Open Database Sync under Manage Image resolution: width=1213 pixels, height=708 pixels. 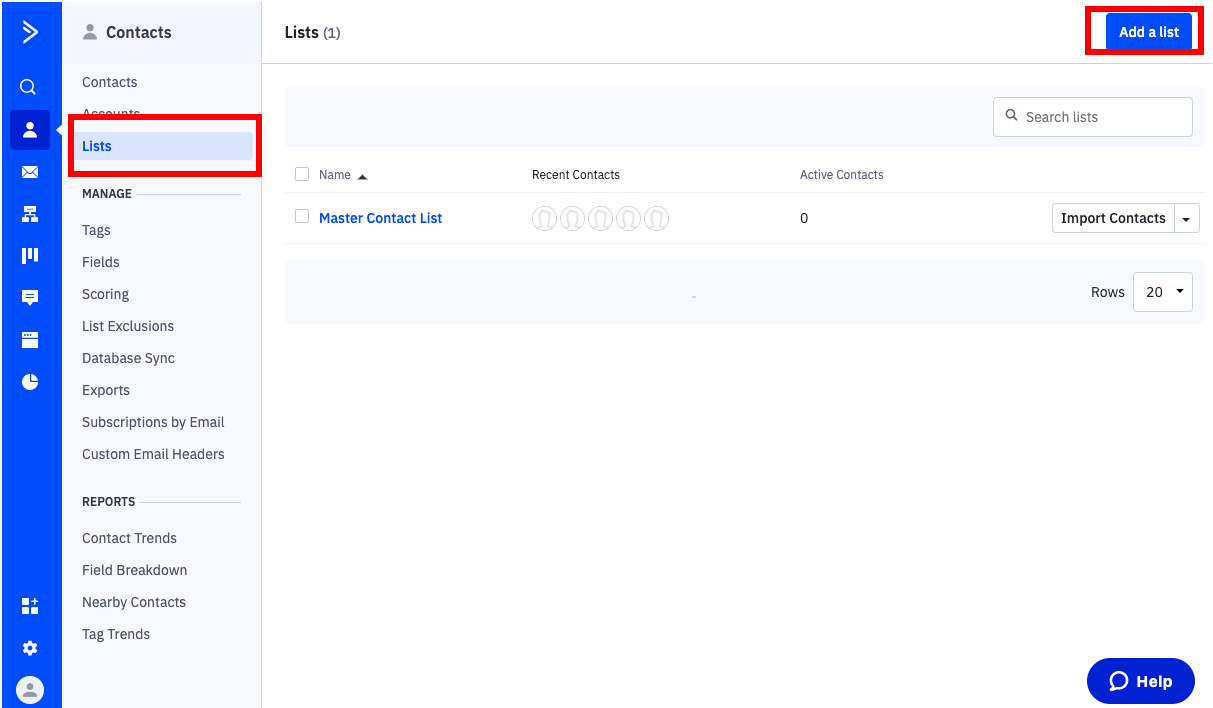(129, 358)
